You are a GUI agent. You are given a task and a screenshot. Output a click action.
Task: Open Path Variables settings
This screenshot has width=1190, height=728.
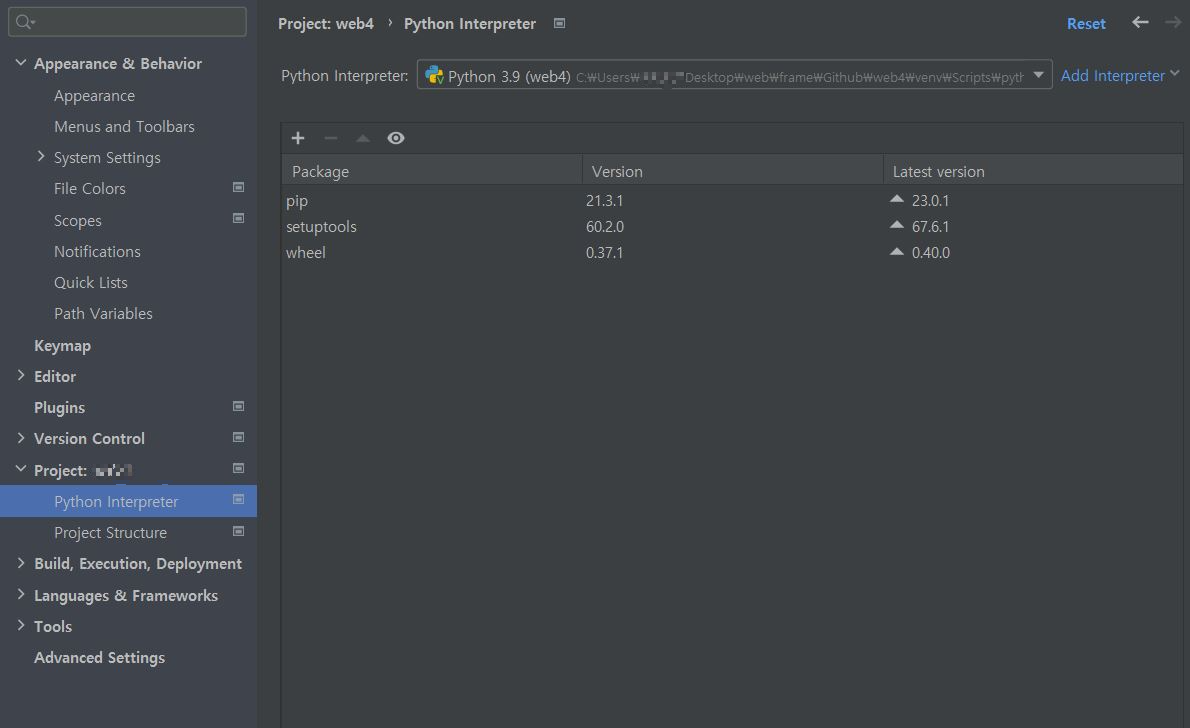[103, 314]
